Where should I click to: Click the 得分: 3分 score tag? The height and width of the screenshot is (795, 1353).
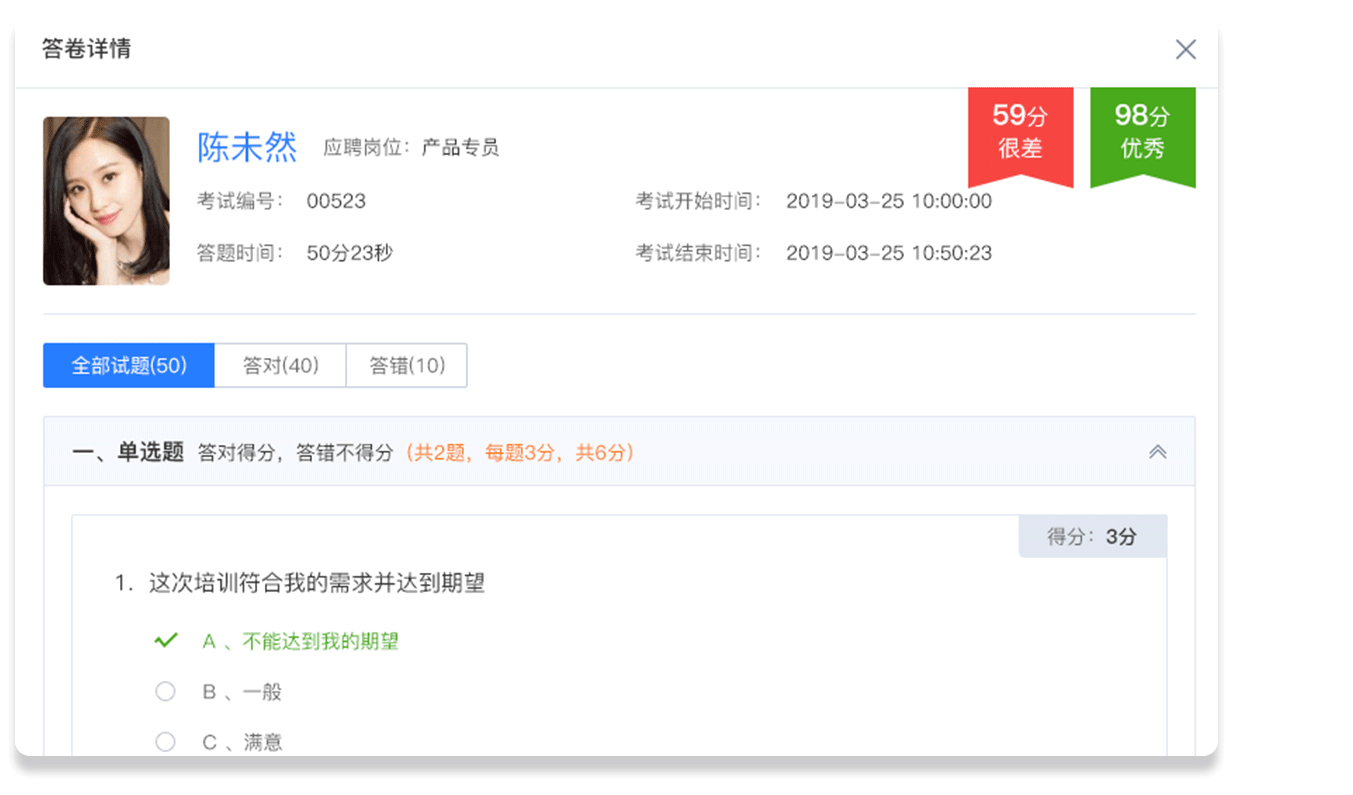[x=1092, y=537]
